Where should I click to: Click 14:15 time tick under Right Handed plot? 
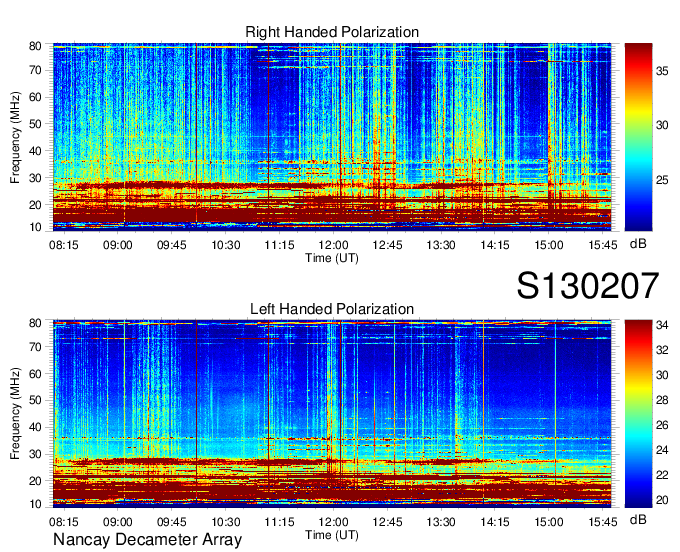(x=495, y=245)
